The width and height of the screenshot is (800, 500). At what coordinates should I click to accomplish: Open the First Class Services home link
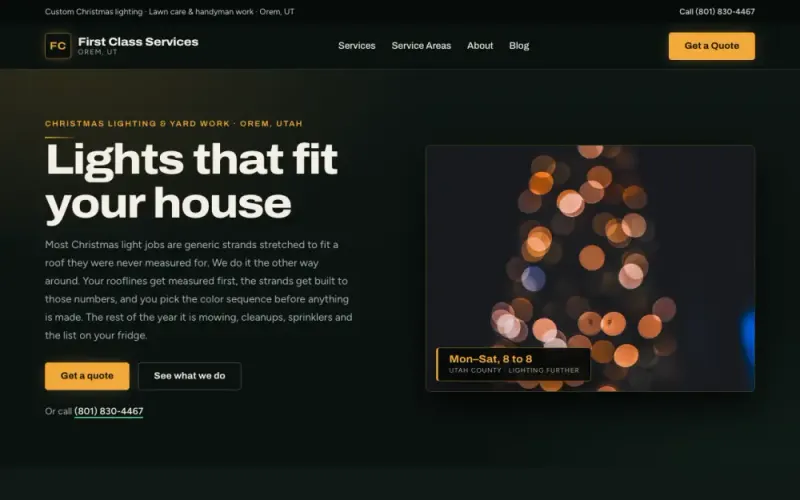coord(121,46)
